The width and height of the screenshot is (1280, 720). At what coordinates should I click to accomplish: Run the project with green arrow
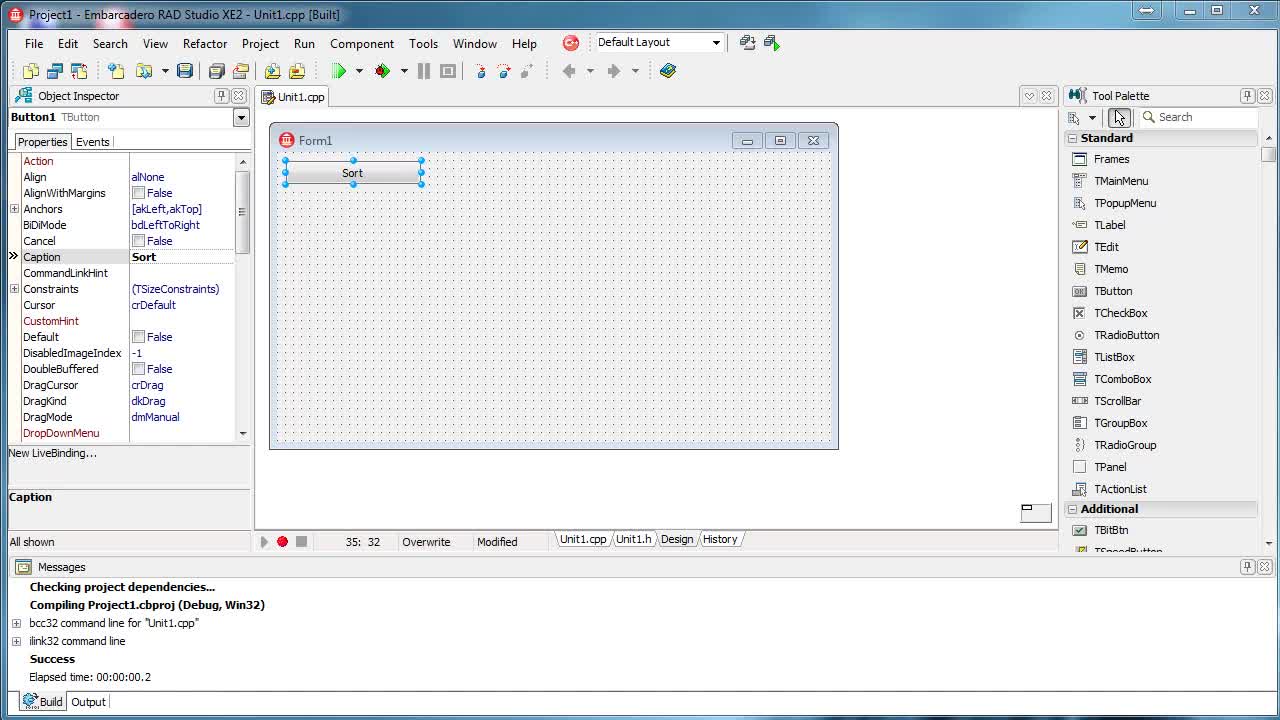[x=339, y=71]
